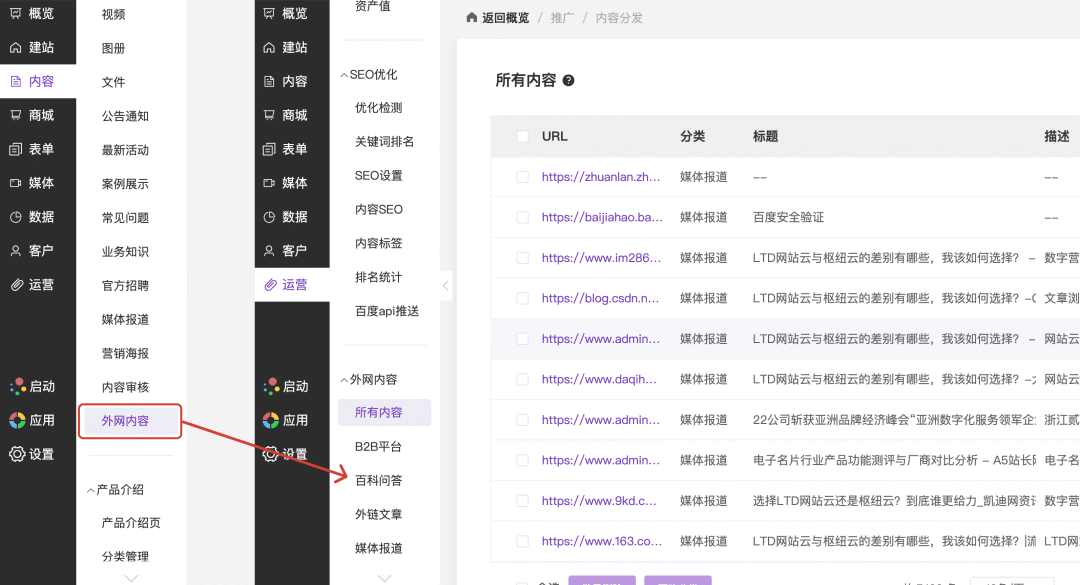
Task: Open the https://www.9kd.c... URL link
Action: click(599, 501)
